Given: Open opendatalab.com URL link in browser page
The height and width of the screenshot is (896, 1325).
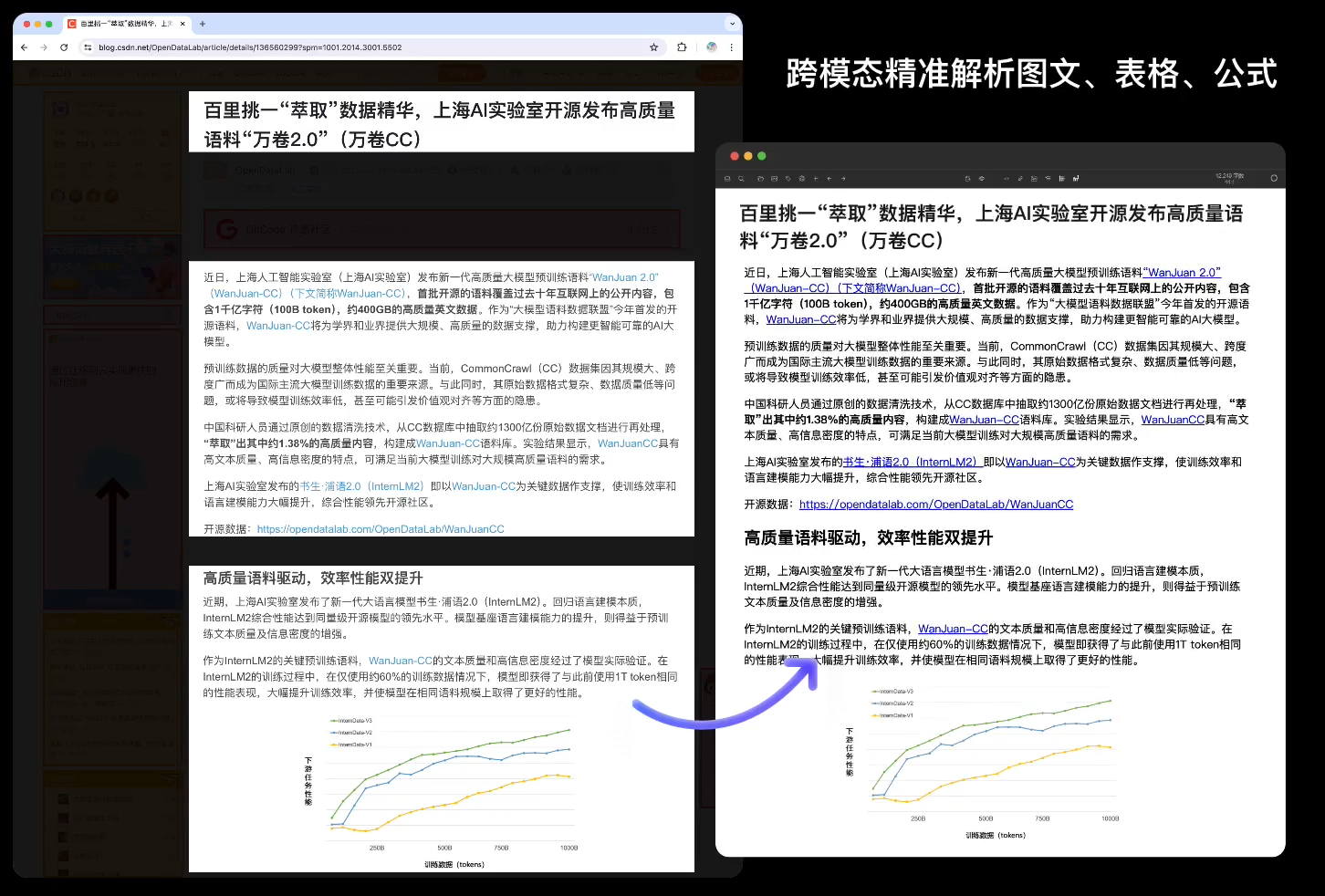Looking at the screenshot, I should [381, 529].
